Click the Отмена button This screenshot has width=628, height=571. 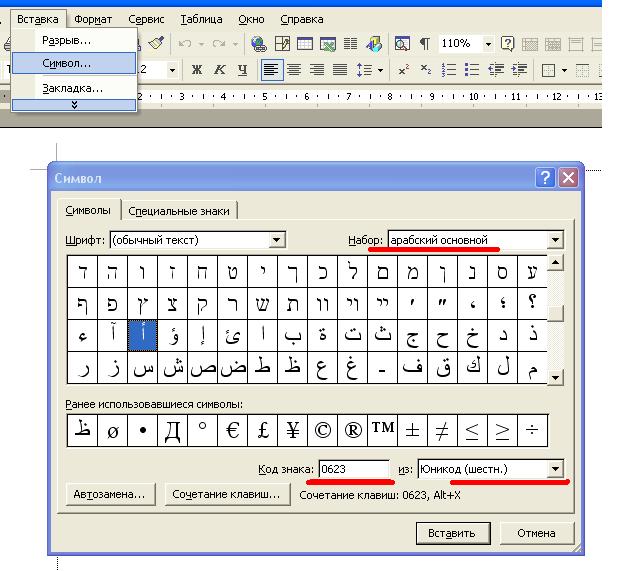click(537, 533)
